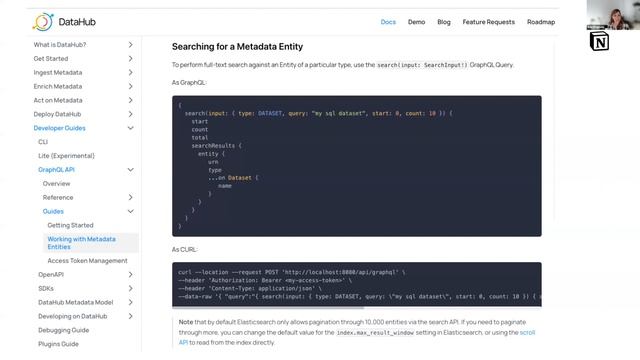Image resolution: width=640 pixels, height=360 pixels.
Task: Collapse the Guides chevron
Action: (x=130, y=211)
